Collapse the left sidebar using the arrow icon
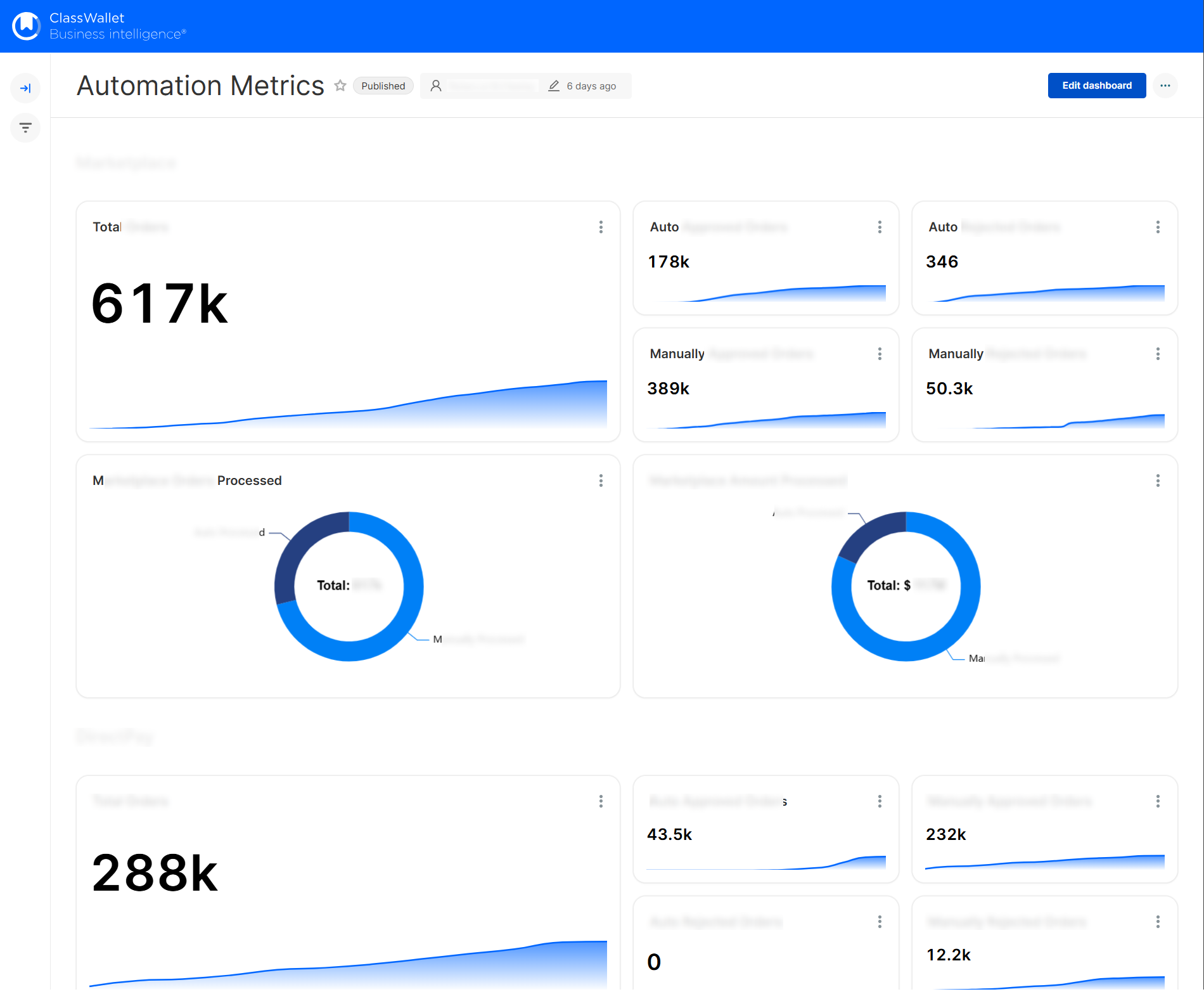The height and width of the screenshot is (994, 1204). pyautogui.click(x=25, y=88)
